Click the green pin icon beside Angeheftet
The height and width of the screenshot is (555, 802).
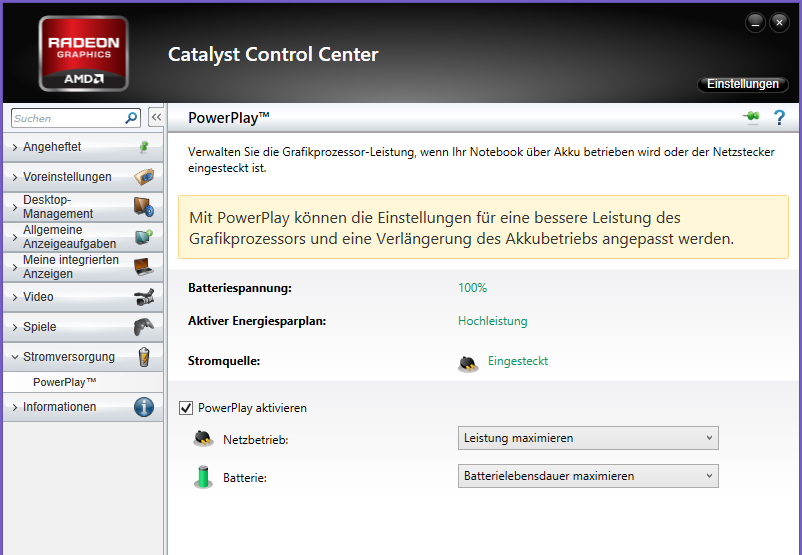pos(144,147)
